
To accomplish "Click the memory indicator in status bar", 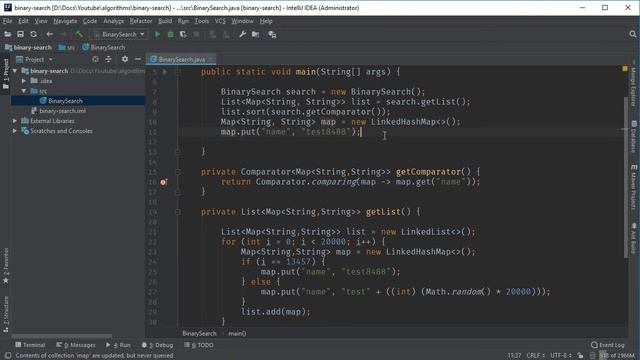I will point(616,356).
